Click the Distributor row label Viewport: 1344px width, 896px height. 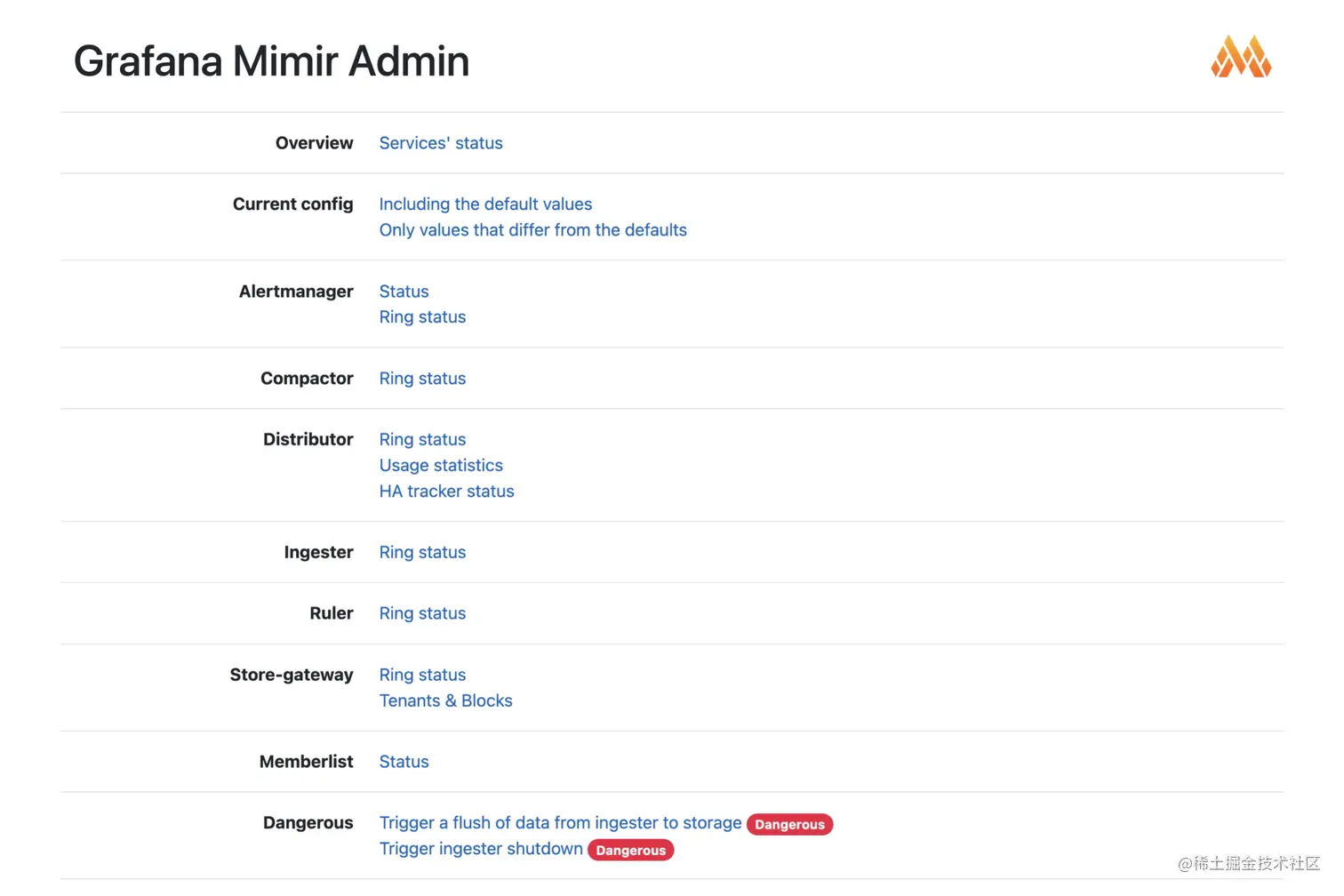tap(308, 440)
